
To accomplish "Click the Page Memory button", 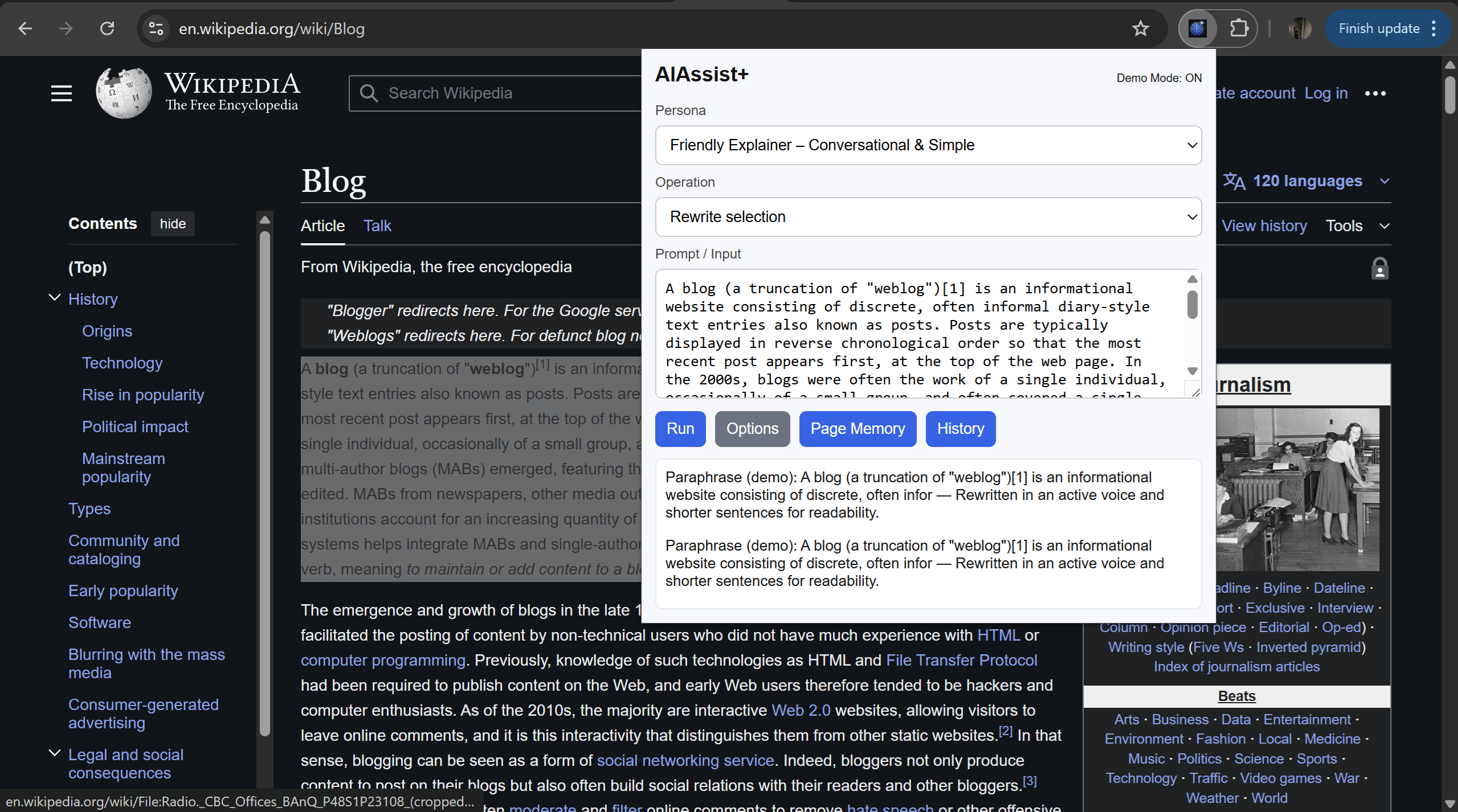I will [857, 429].
